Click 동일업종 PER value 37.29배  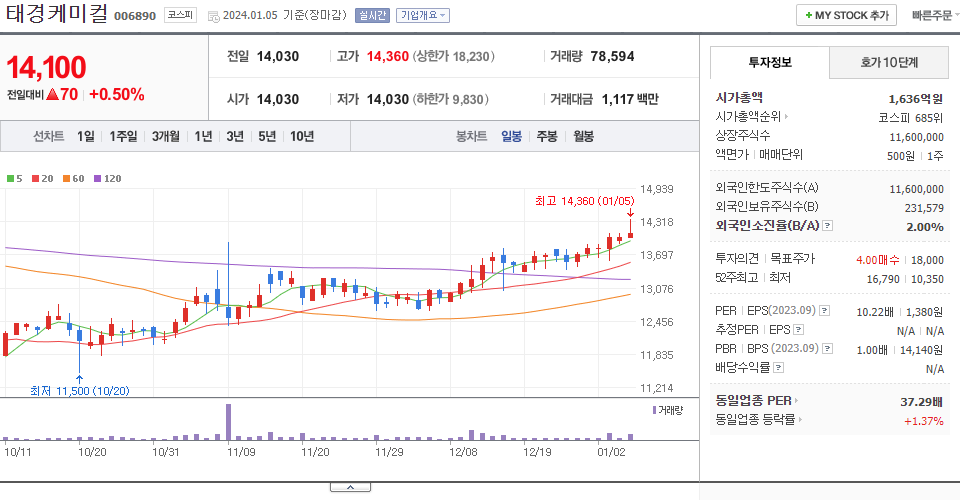point(921,402)
